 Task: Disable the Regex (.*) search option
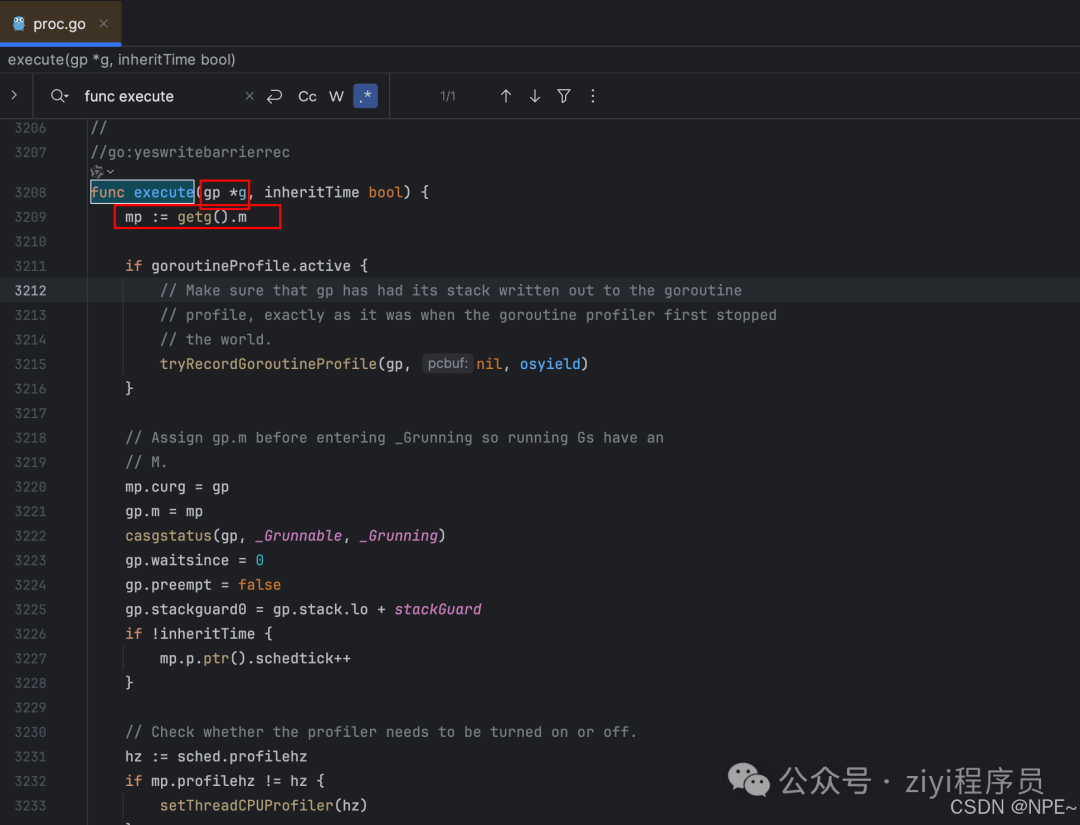point(365,96)
